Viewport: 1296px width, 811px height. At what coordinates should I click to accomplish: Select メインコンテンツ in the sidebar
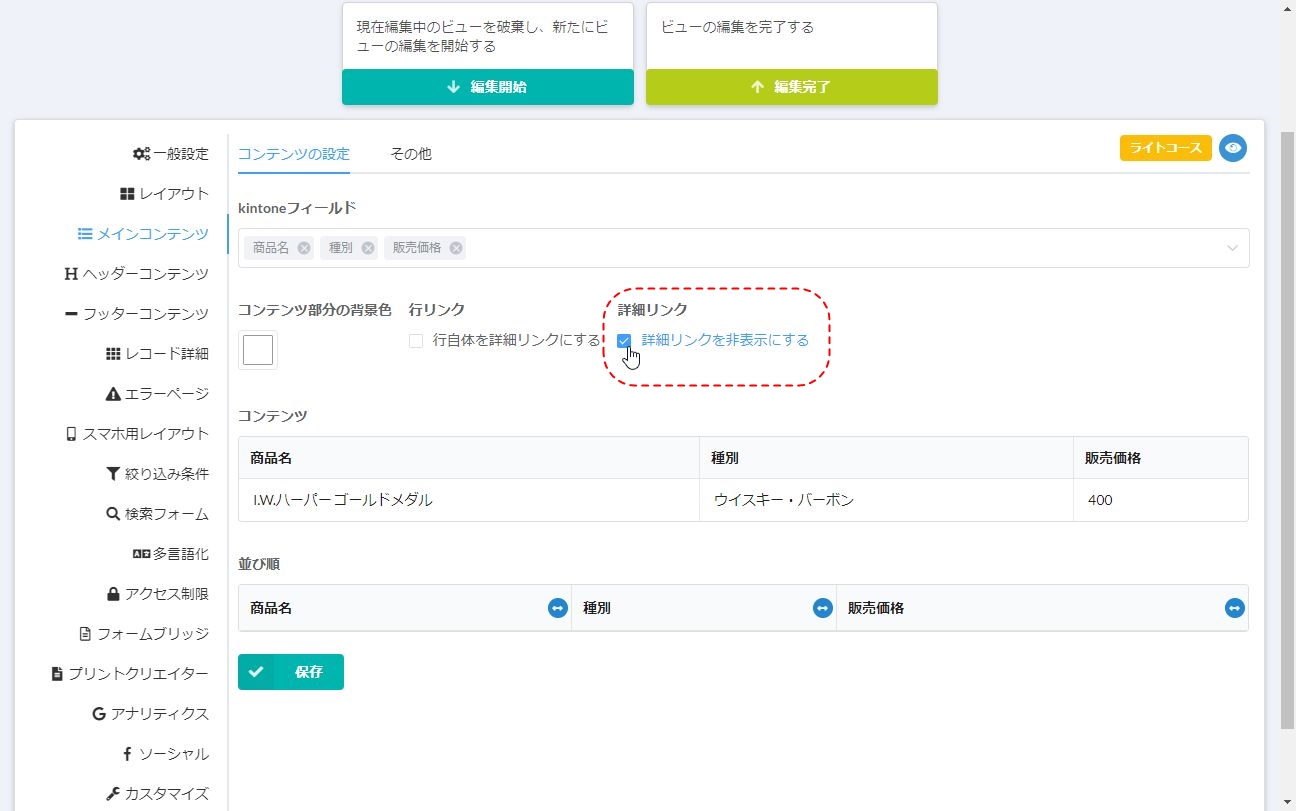(143, 234)
